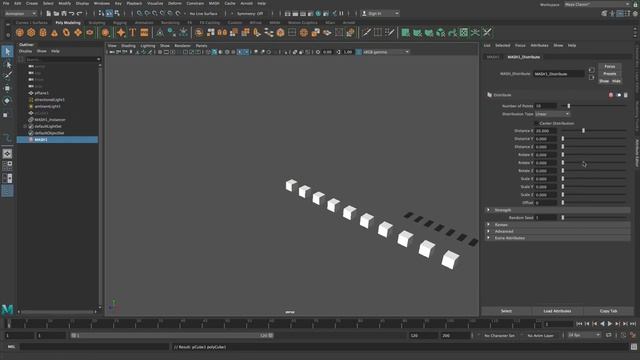Toggle the Center Distribution checkbox
640x360 pixels.
[x=536, y=123]
